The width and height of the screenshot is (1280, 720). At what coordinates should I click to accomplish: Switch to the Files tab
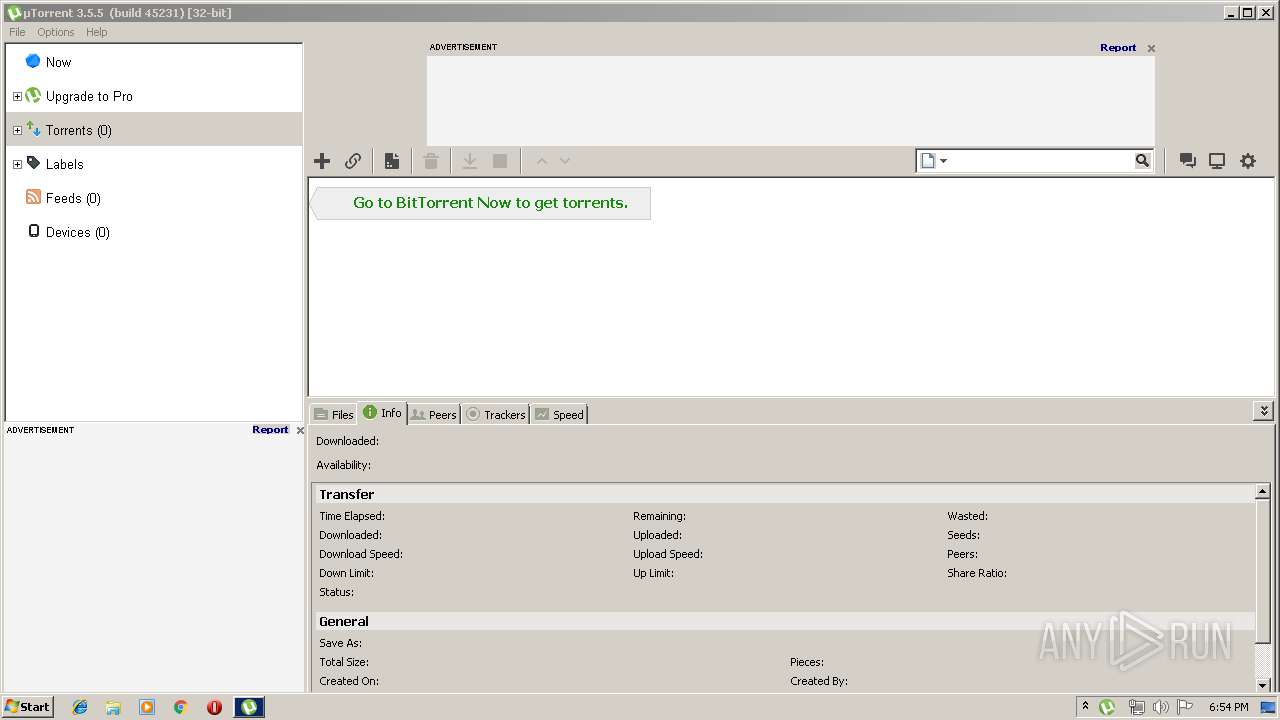(333, 414)
